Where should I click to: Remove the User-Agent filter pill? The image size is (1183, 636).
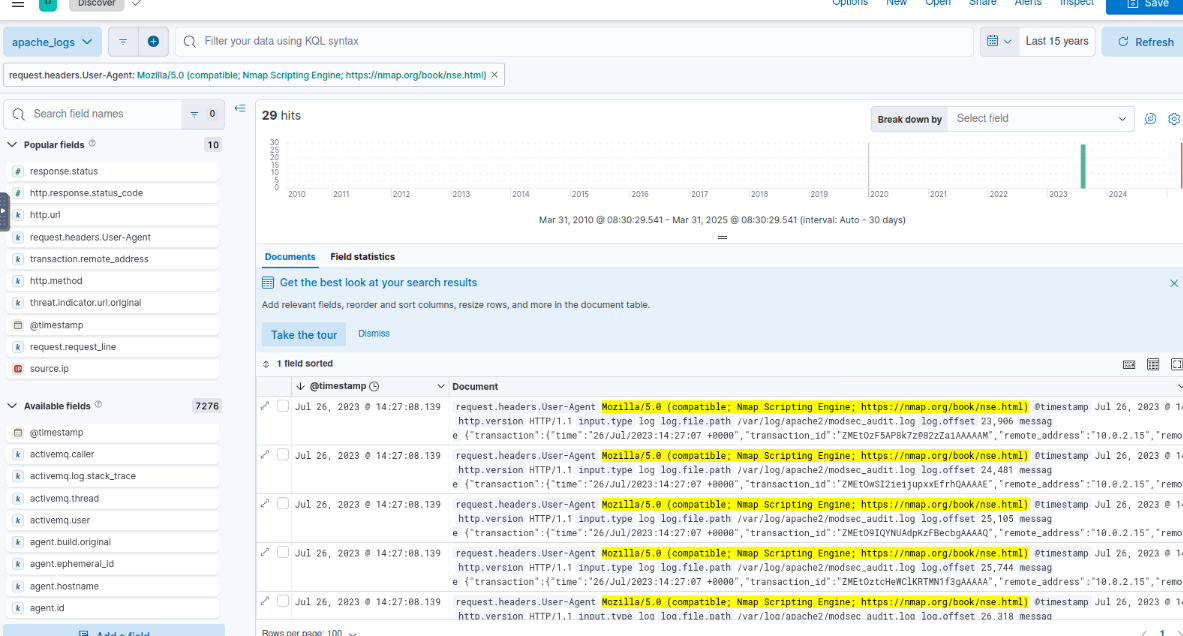[x=494, y=75]
